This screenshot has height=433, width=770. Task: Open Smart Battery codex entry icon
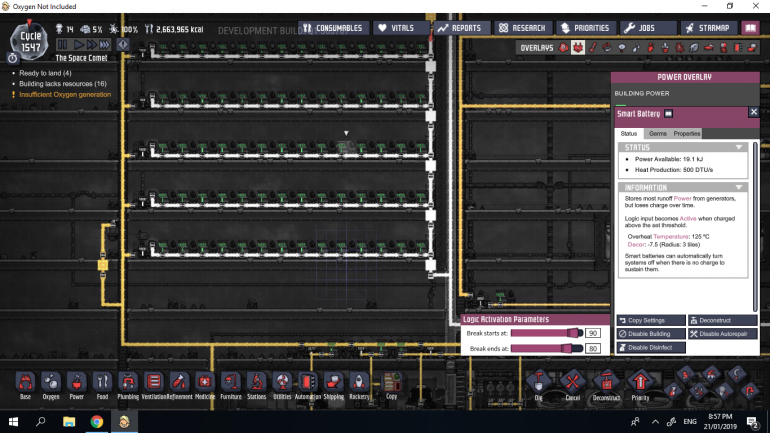click(x=668, y=113)
